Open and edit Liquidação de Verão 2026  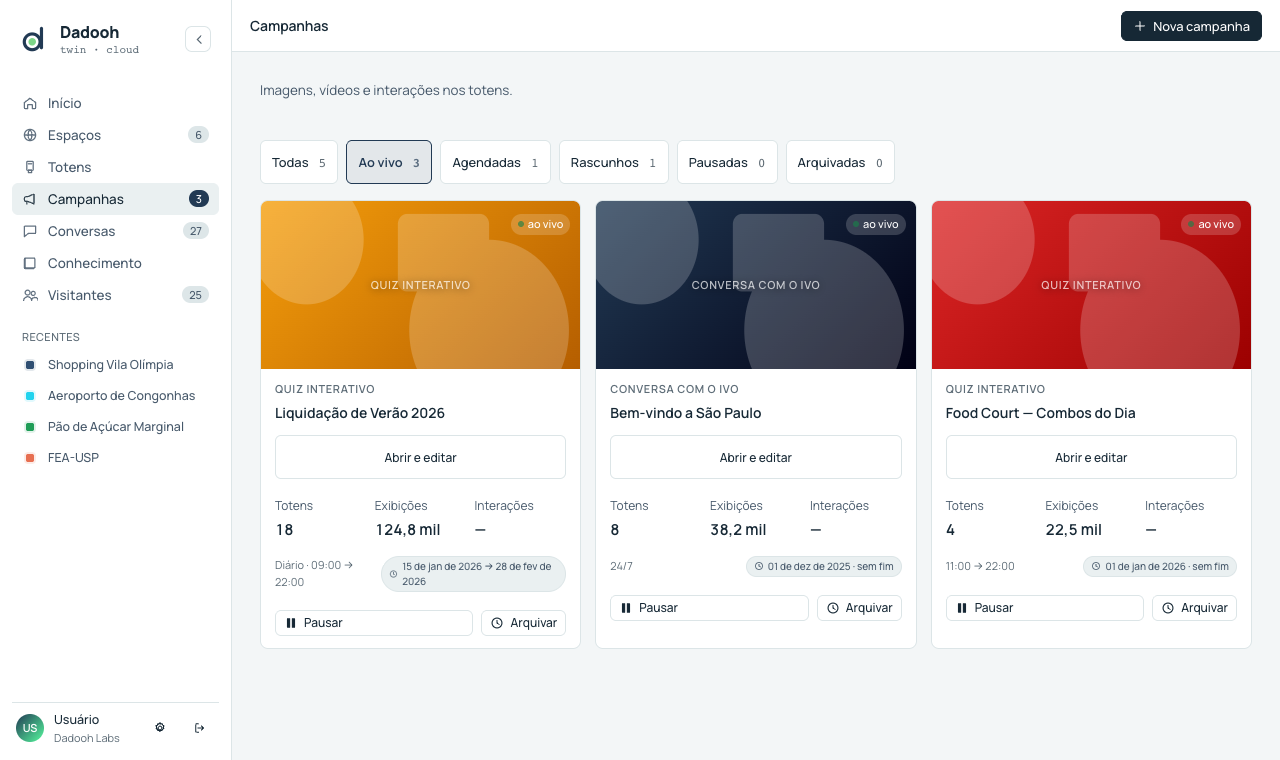pyautogui.click(x=420, y=457)
